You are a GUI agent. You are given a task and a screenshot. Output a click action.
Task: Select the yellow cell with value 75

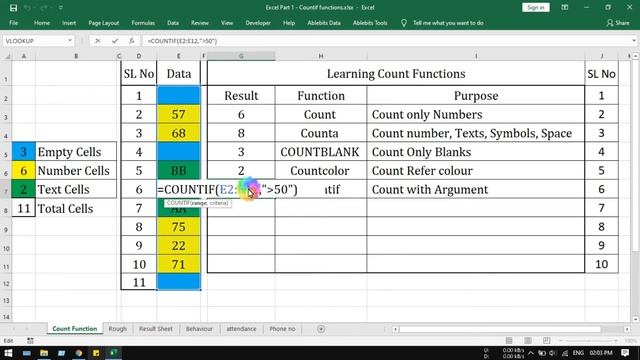point(179,227)
